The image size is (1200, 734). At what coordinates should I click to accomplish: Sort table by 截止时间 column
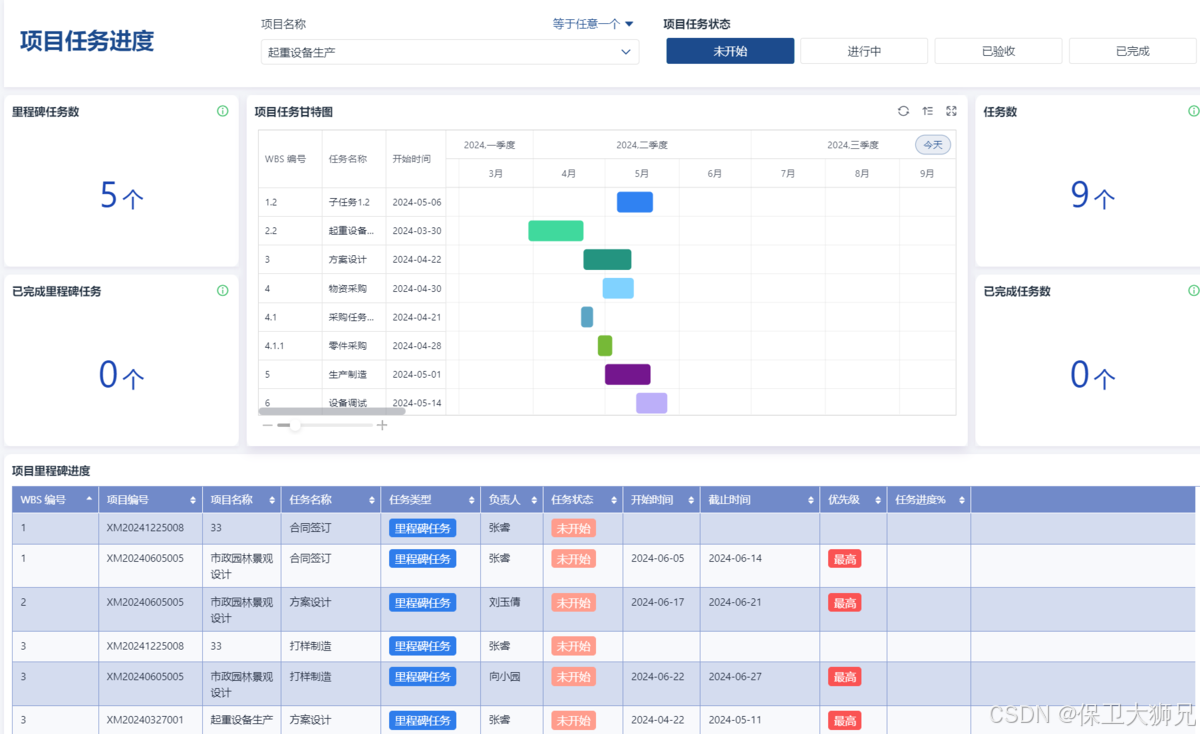pos(810,500)
